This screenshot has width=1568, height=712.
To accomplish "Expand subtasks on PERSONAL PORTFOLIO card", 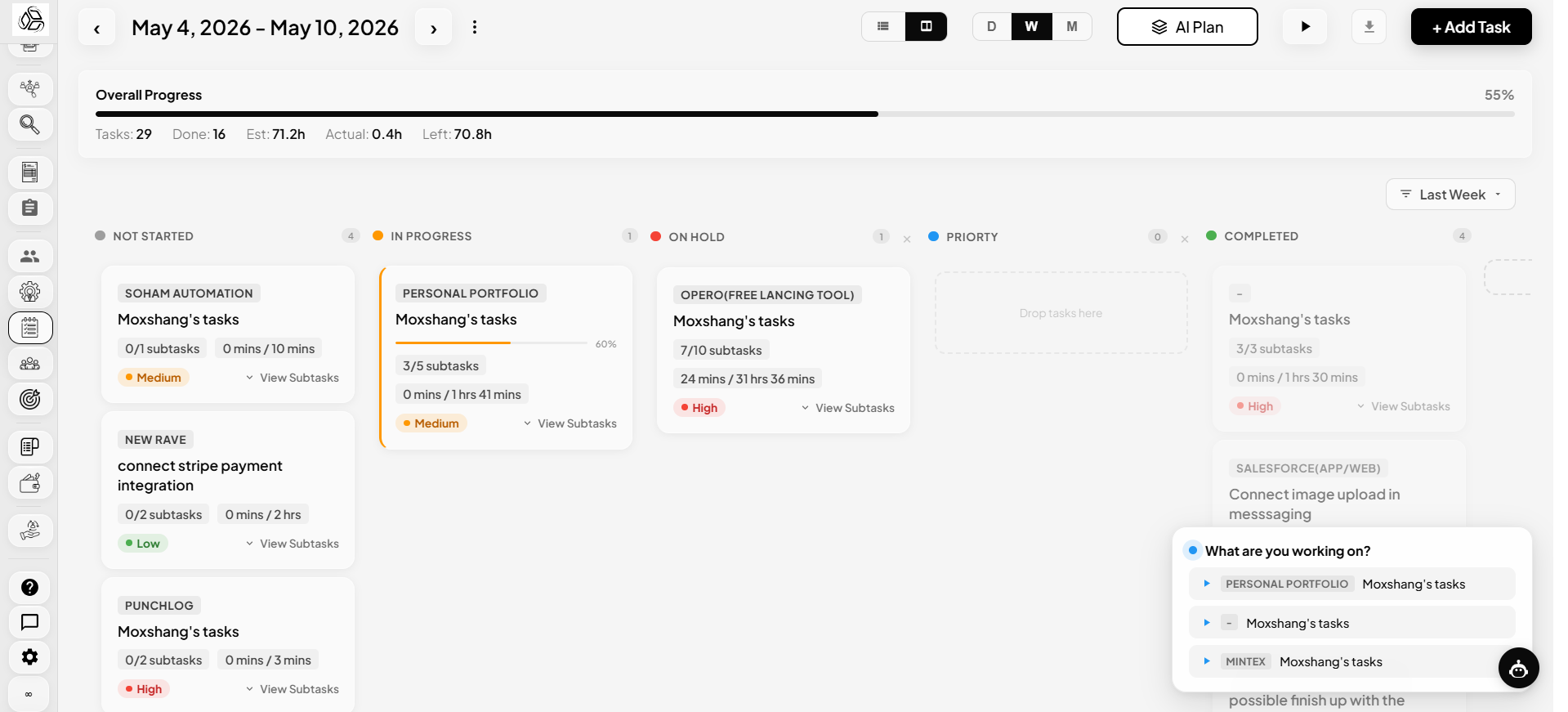I will click(x=570, y=423).
